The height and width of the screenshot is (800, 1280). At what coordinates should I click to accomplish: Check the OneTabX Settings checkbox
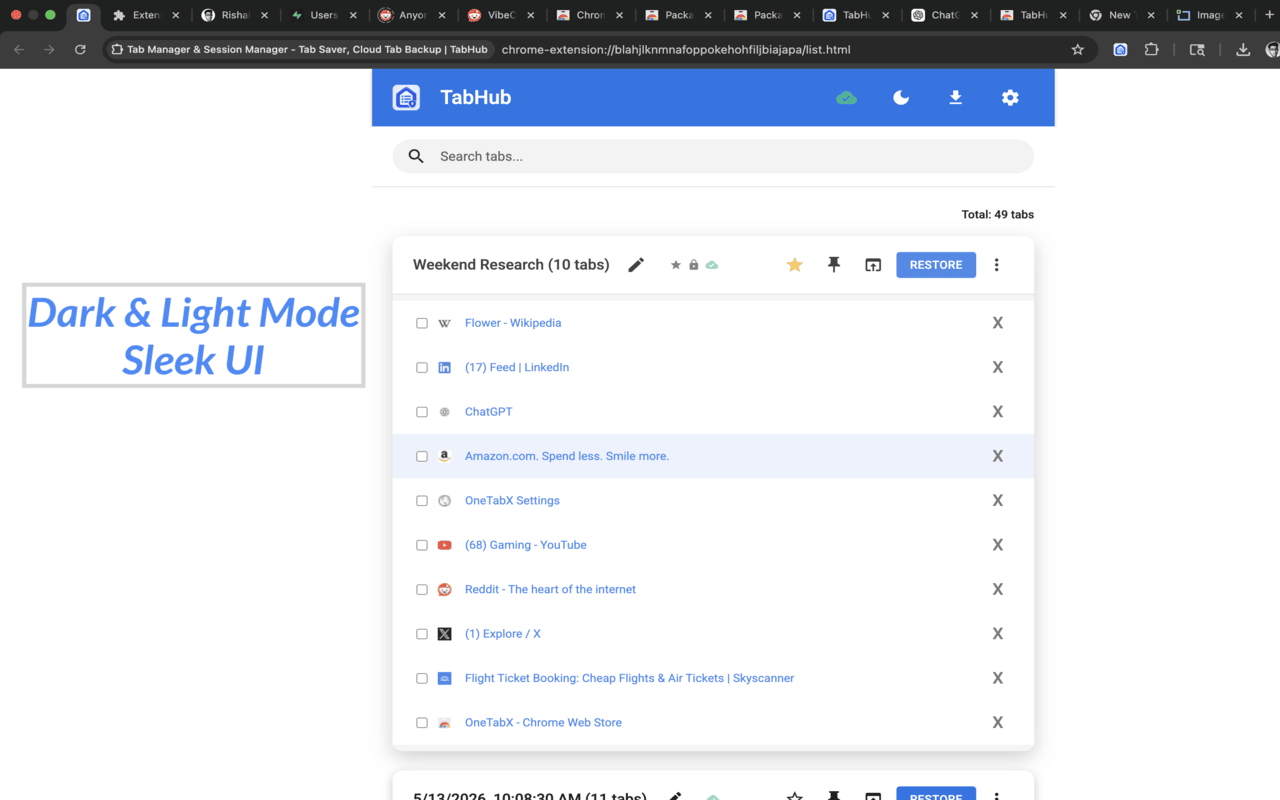(x=422, y=501)
